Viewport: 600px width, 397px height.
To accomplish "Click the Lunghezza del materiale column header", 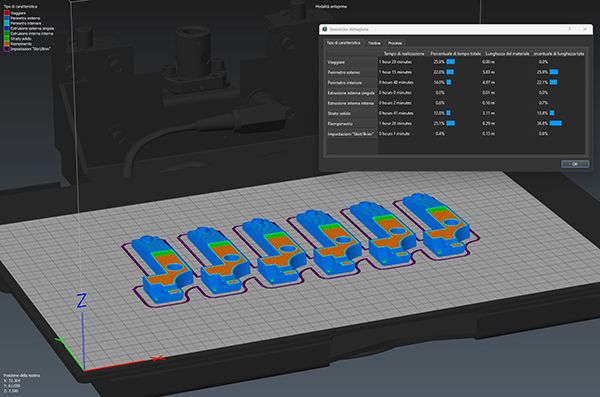I will tap(507, 54).
